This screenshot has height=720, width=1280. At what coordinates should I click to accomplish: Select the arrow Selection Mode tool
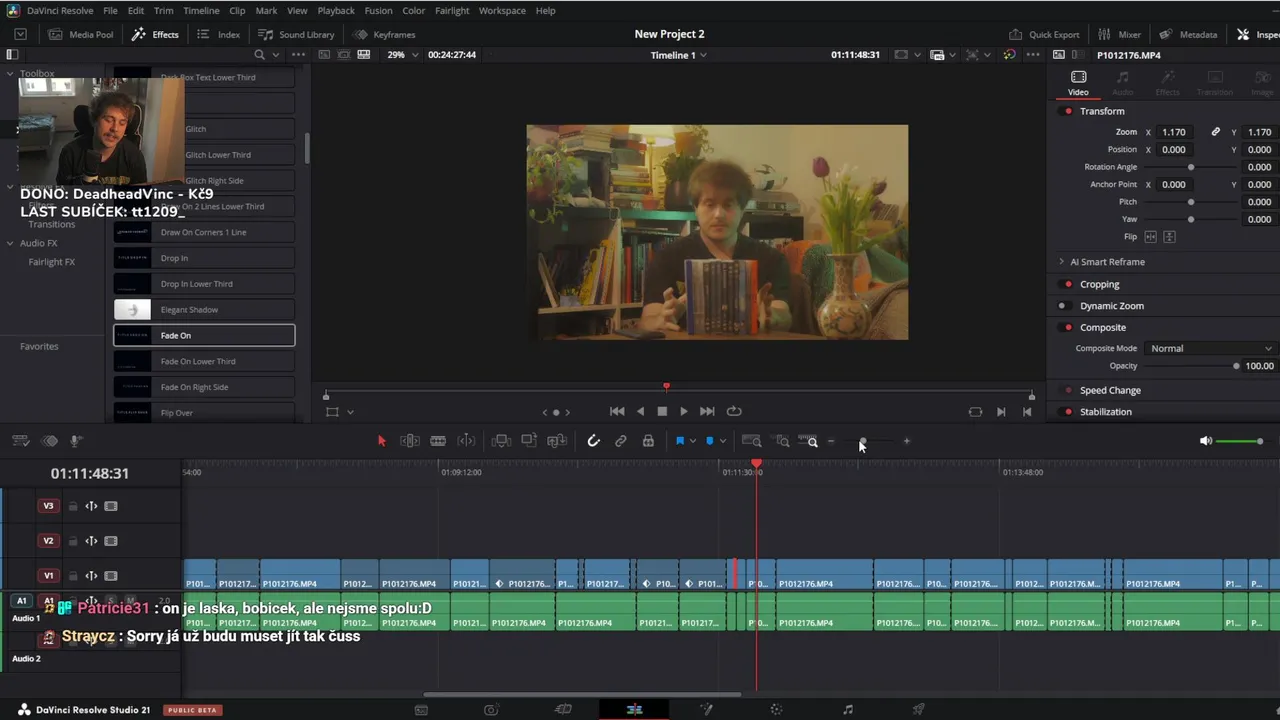tap(381, 441)
